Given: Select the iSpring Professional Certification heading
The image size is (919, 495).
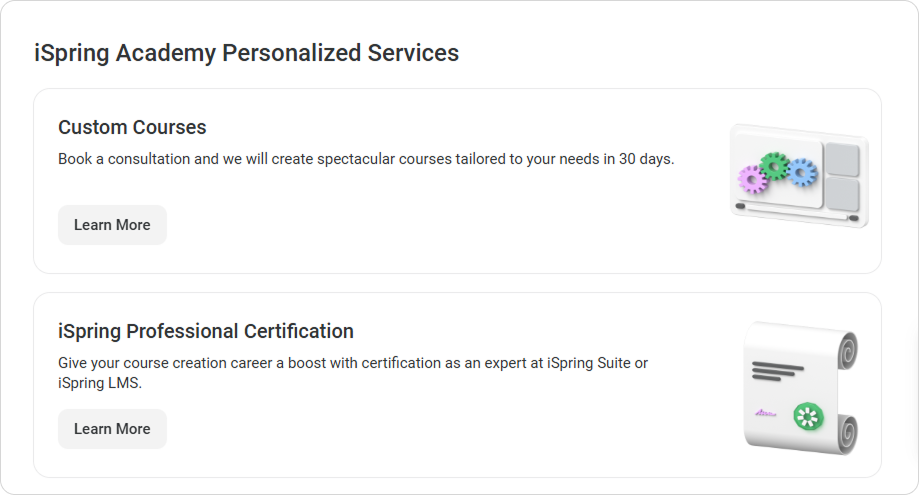Looking at the screenshot, I should coord(206,331).
